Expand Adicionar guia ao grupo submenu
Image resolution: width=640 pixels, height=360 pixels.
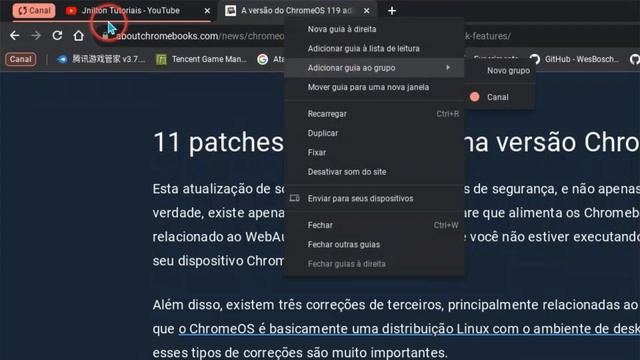coord(374,68)
